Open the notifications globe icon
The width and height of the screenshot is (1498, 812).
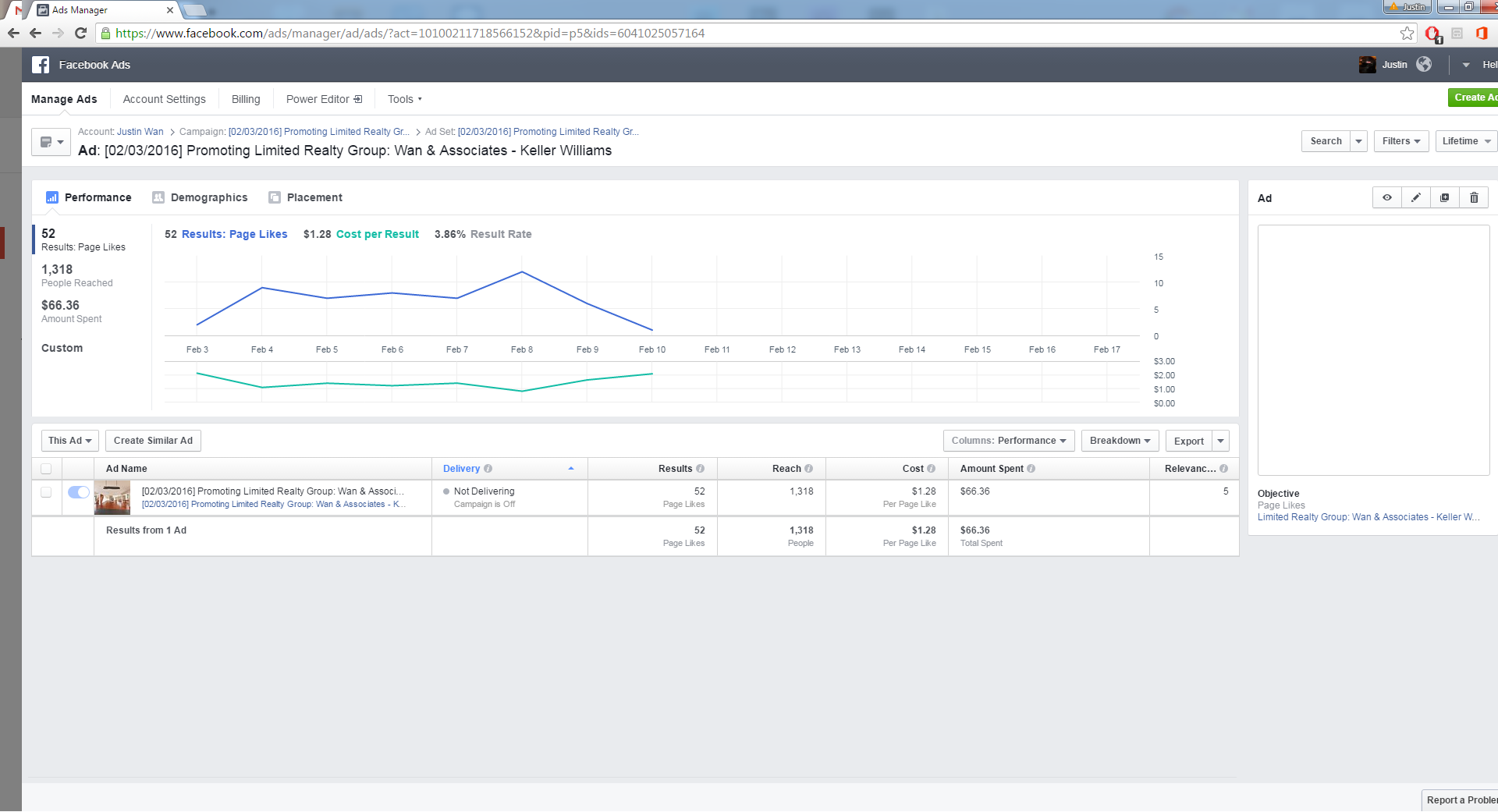click(x=1424, y=65)
